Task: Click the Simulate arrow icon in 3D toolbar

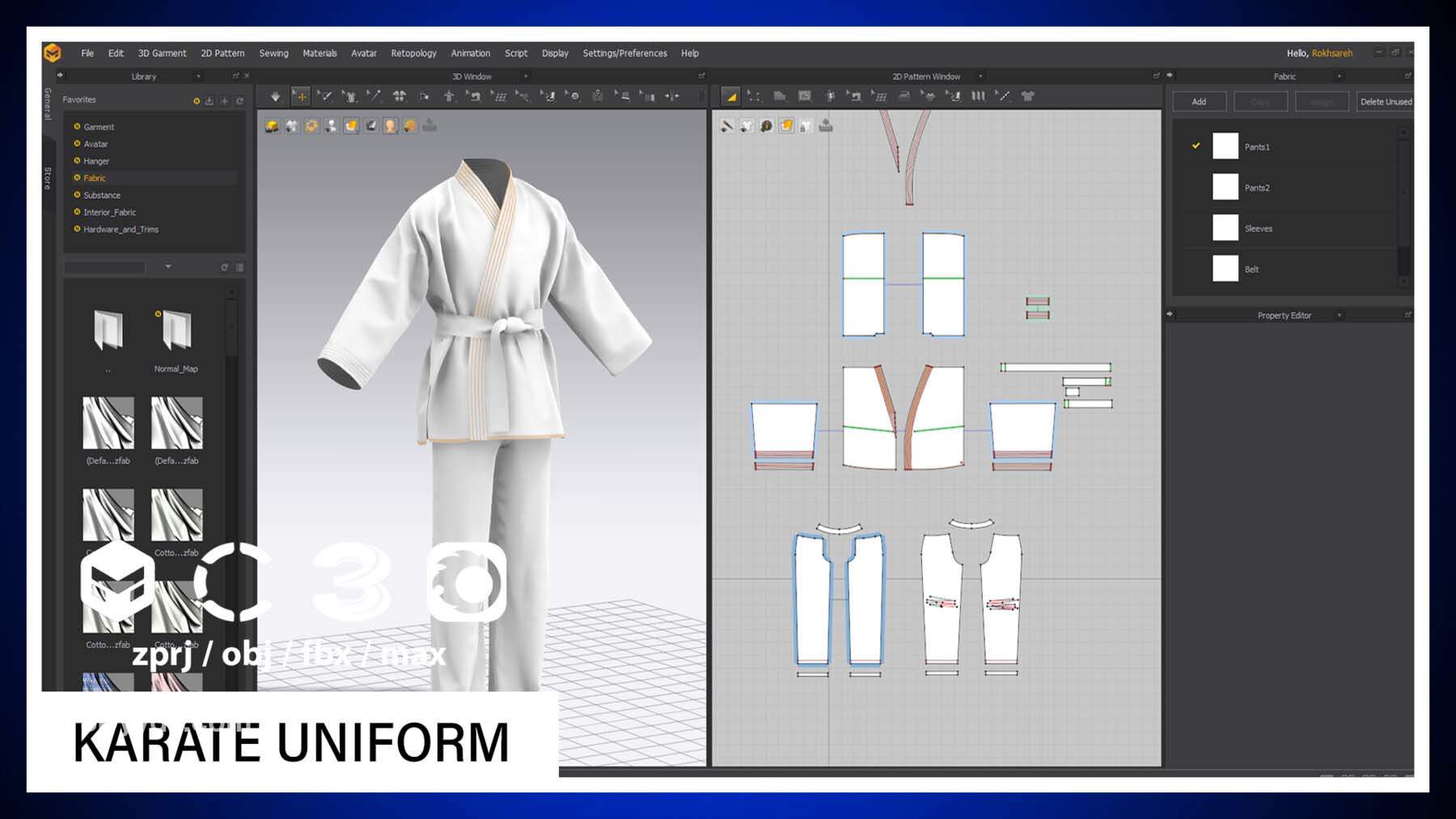Action: [275, 96]
